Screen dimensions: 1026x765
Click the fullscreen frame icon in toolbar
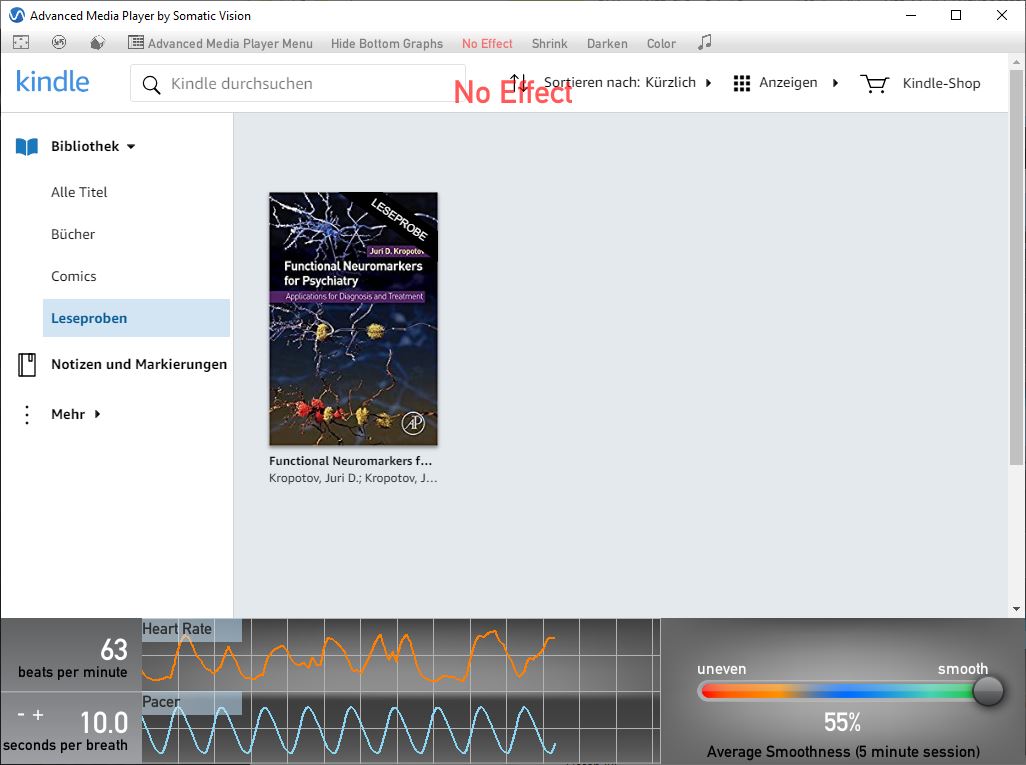(x=21, y=43)
